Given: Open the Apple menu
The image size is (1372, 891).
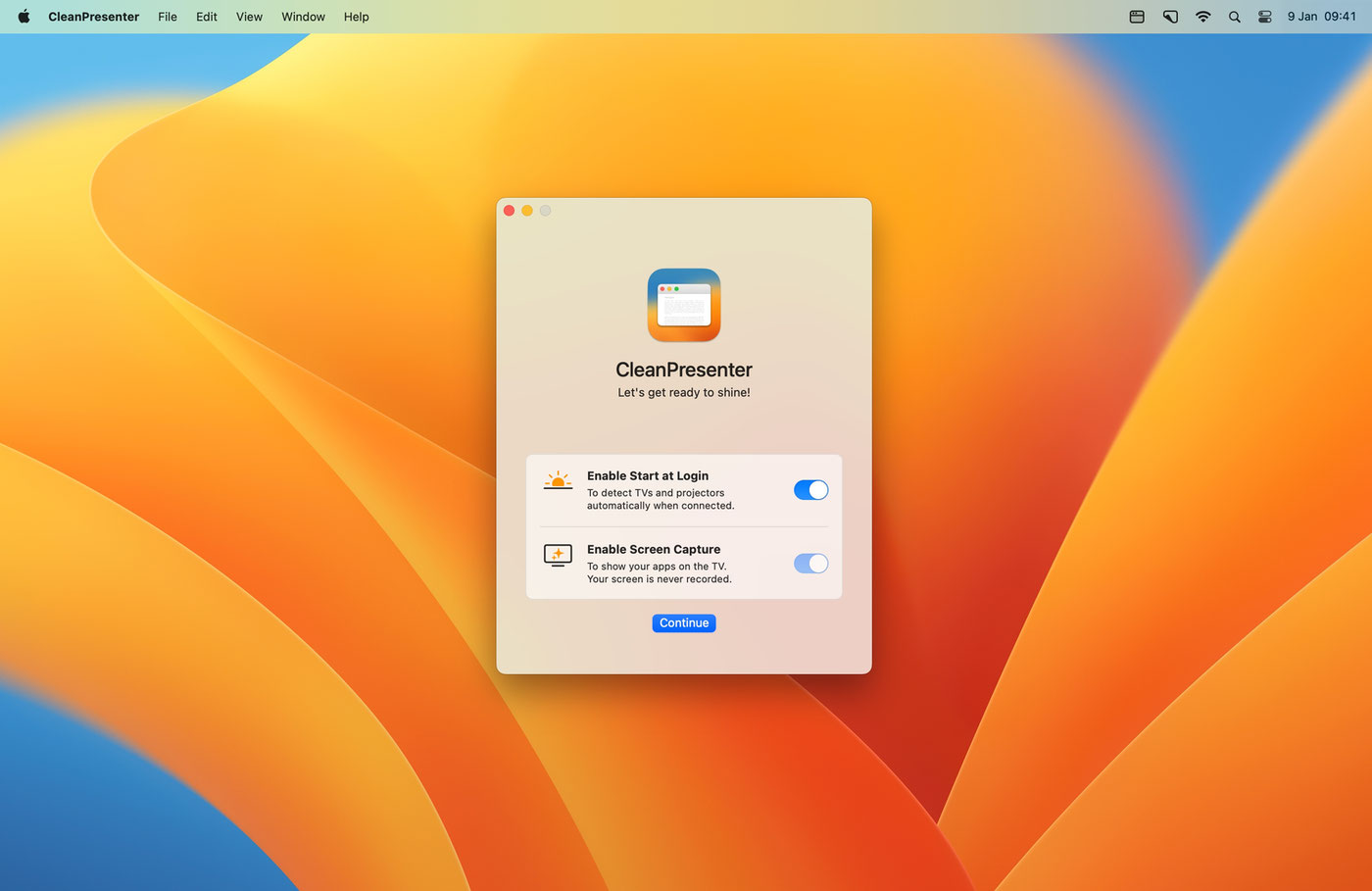Looking at the screenshot, I should point(24,17).
